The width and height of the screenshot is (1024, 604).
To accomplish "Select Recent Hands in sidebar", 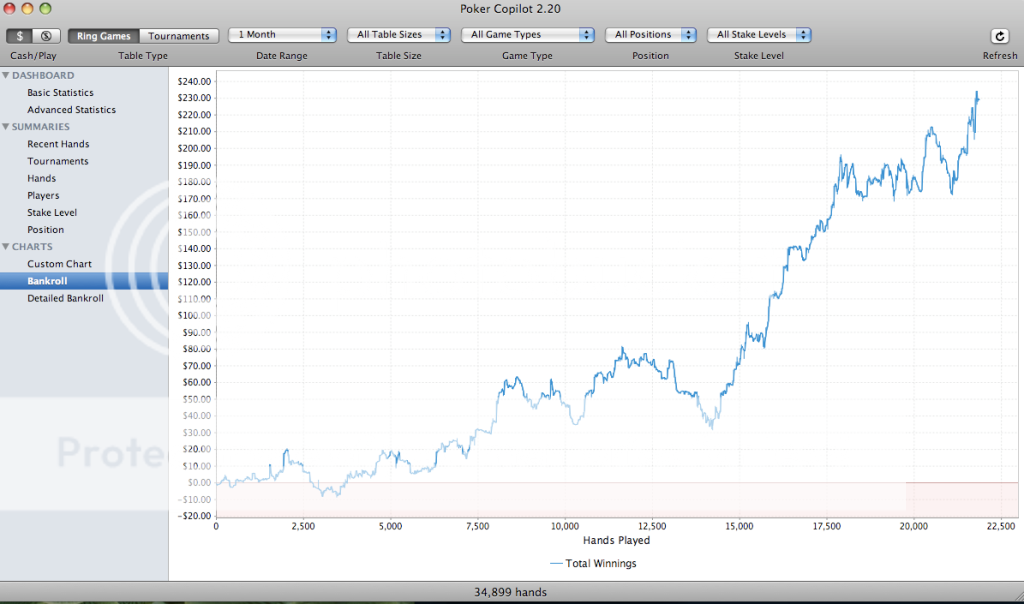I will click(x=58, y=144).
